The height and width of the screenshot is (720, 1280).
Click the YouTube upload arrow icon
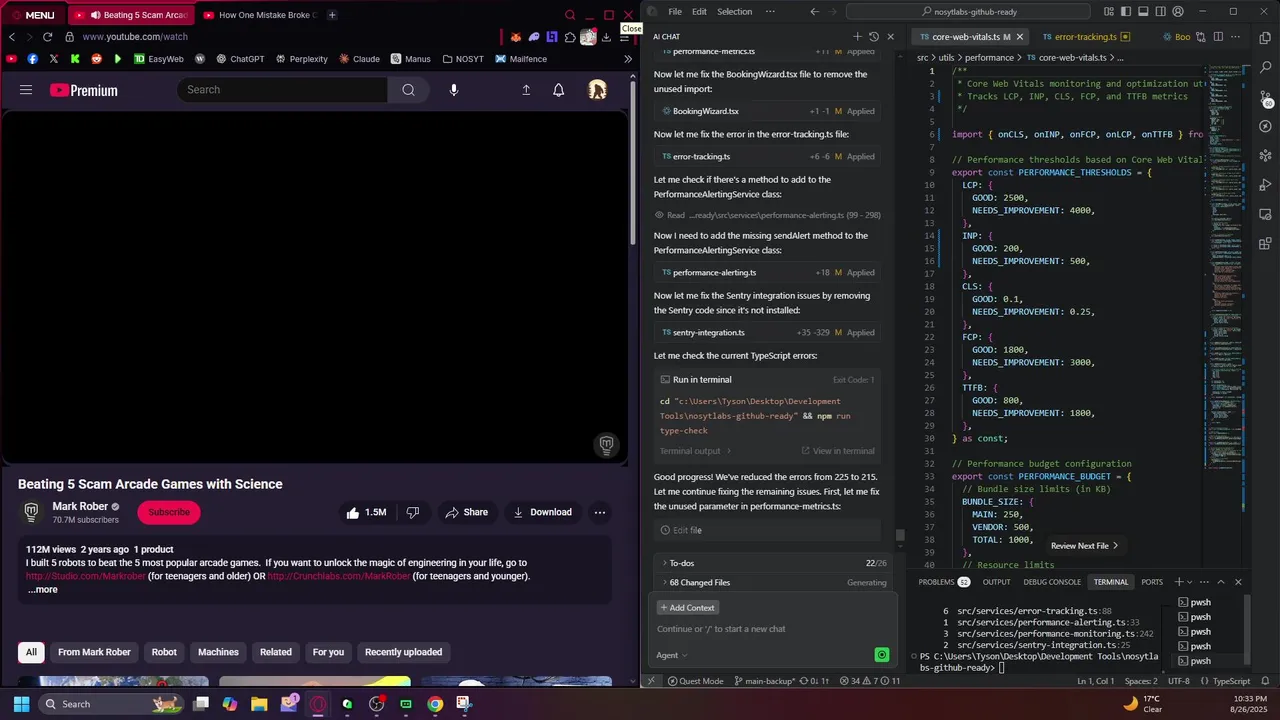point(526,90)
